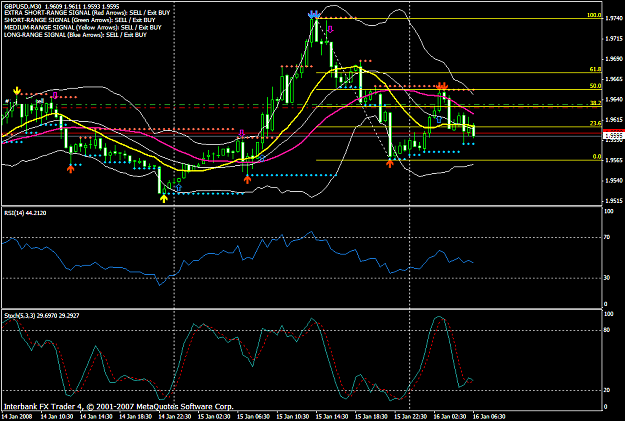This screenshot has height=421, width=625.
Task: Click the 0.0 Fibonacci level label
Action: tap(597, 157)
